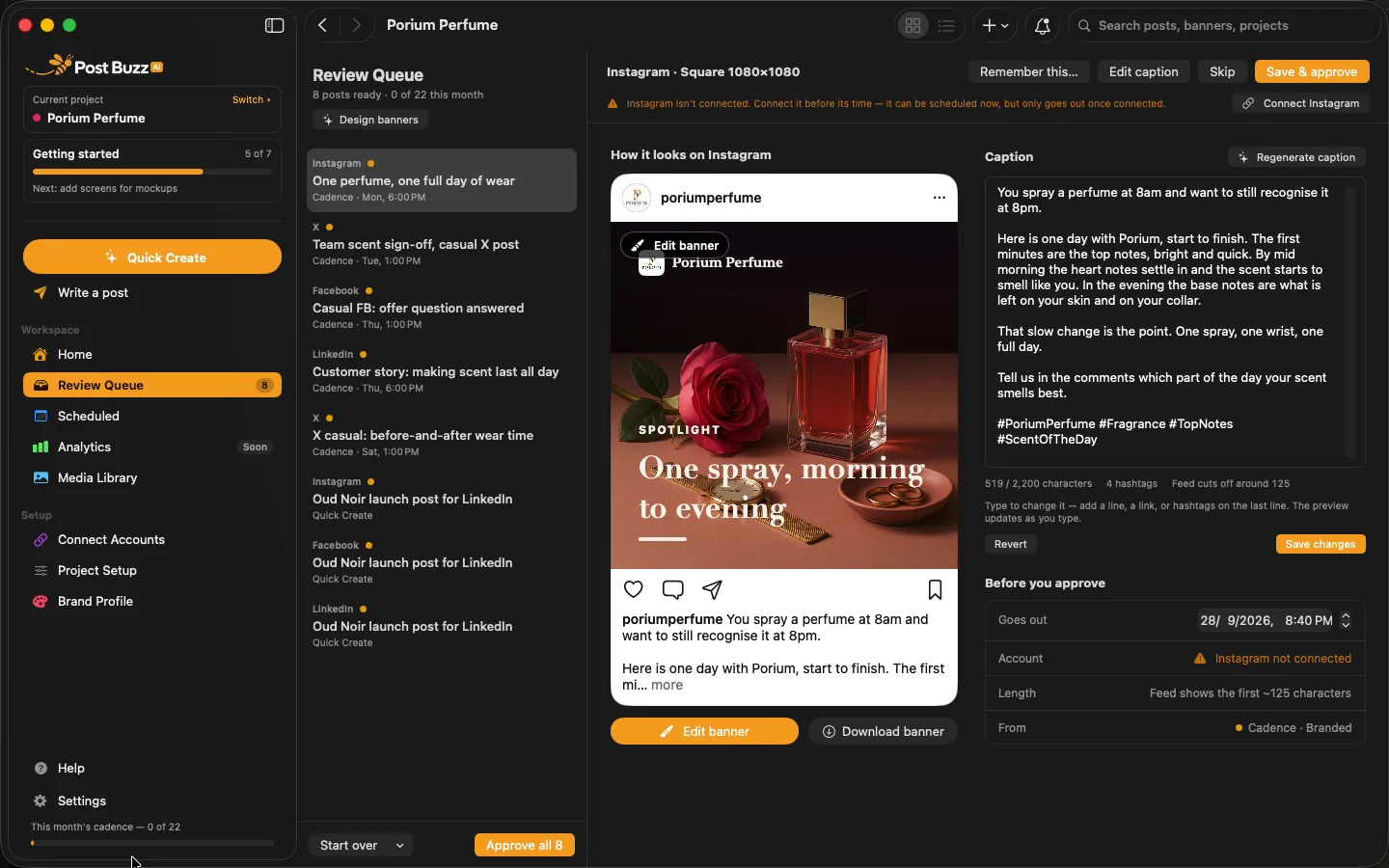
Task: Click the Settings gear icon
Action: pyautogui.click(x=41, y=801)
